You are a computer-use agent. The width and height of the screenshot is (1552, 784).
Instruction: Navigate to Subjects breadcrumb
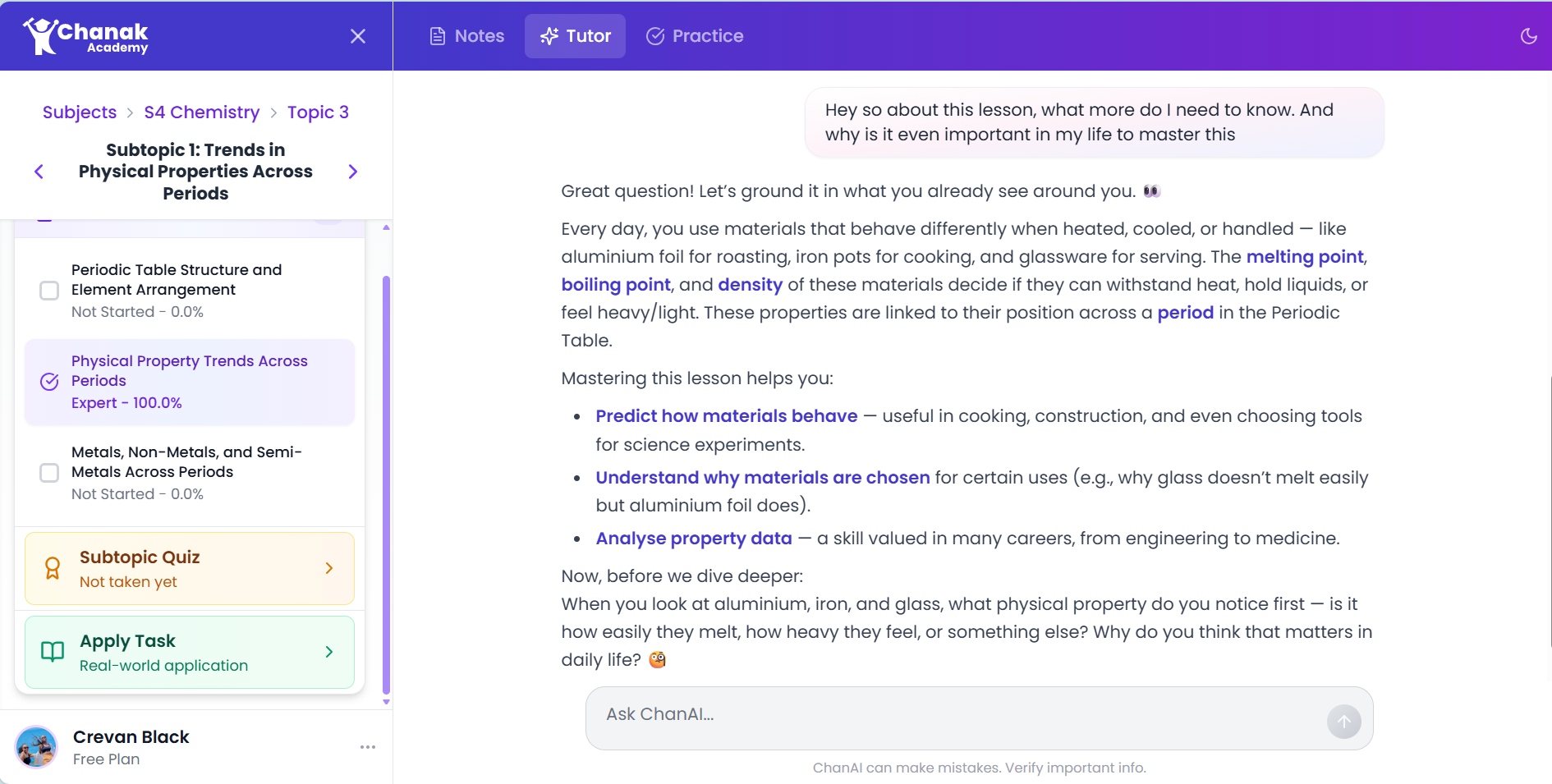click(x=79, y=112)
